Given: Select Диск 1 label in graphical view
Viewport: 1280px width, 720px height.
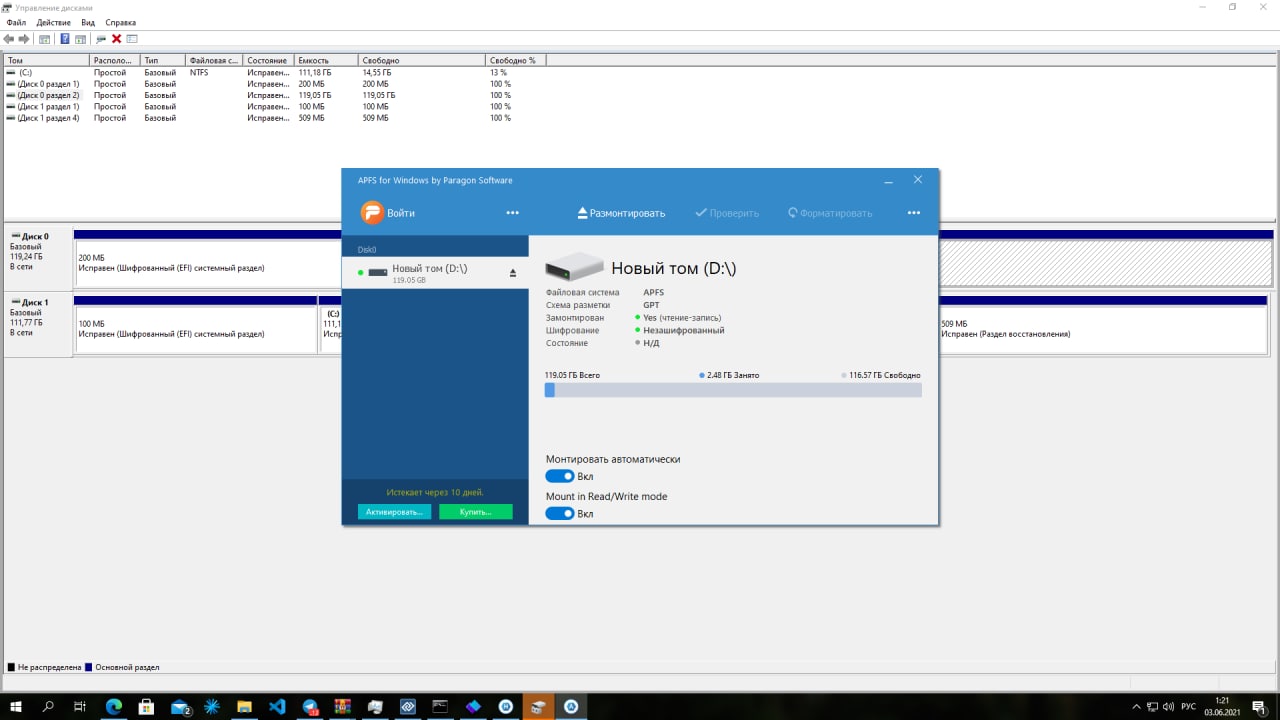Looking at the screenshot, I should pos(39,324).
